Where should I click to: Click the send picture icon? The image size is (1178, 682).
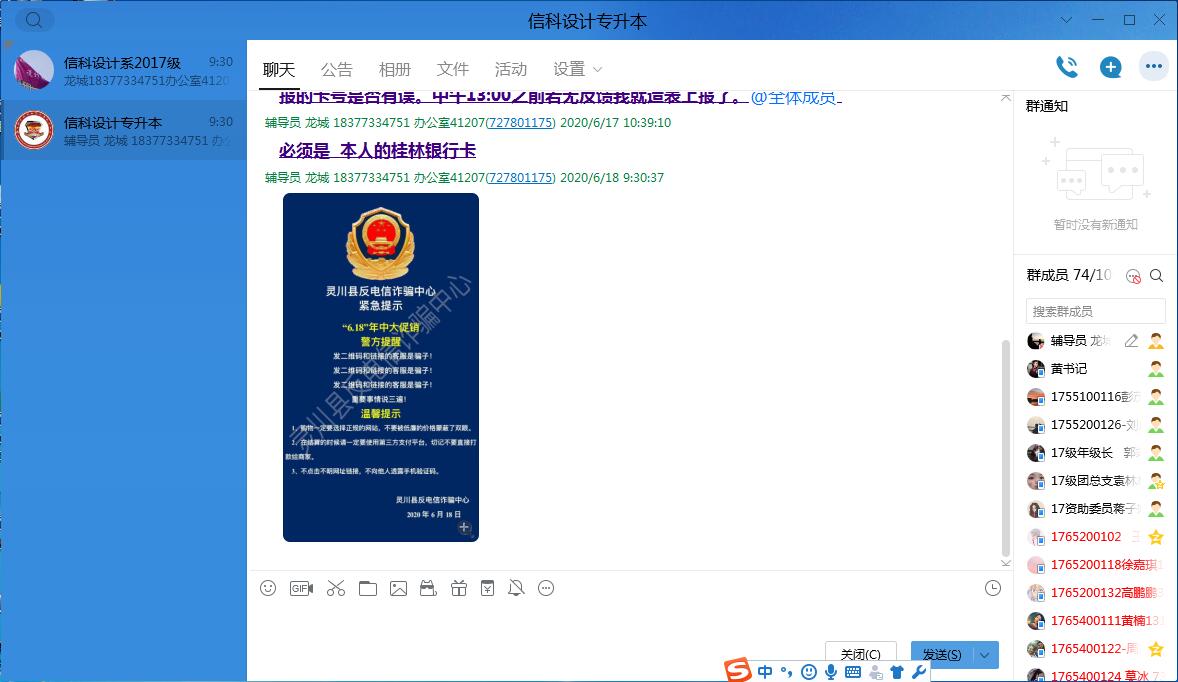coord(398,588)
